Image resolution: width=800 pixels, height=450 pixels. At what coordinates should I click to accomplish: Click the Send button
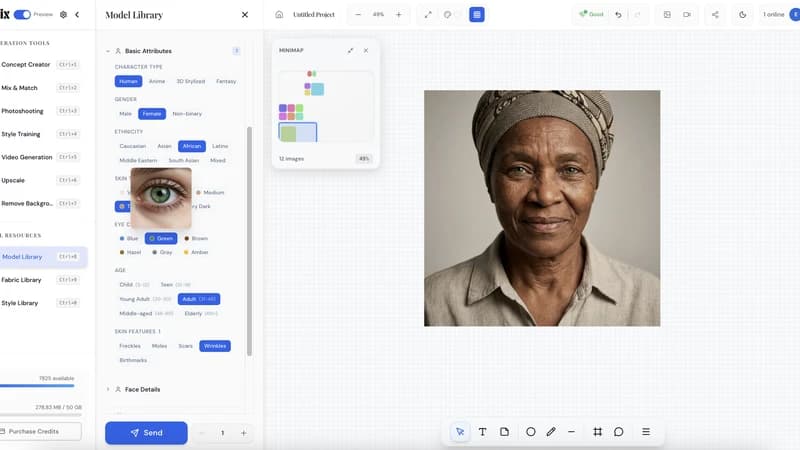coord(146,433)
